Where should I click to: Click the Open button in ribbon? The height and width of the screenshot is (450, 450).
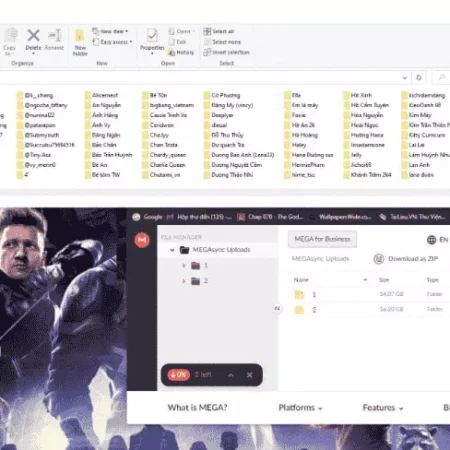(182, 31)
